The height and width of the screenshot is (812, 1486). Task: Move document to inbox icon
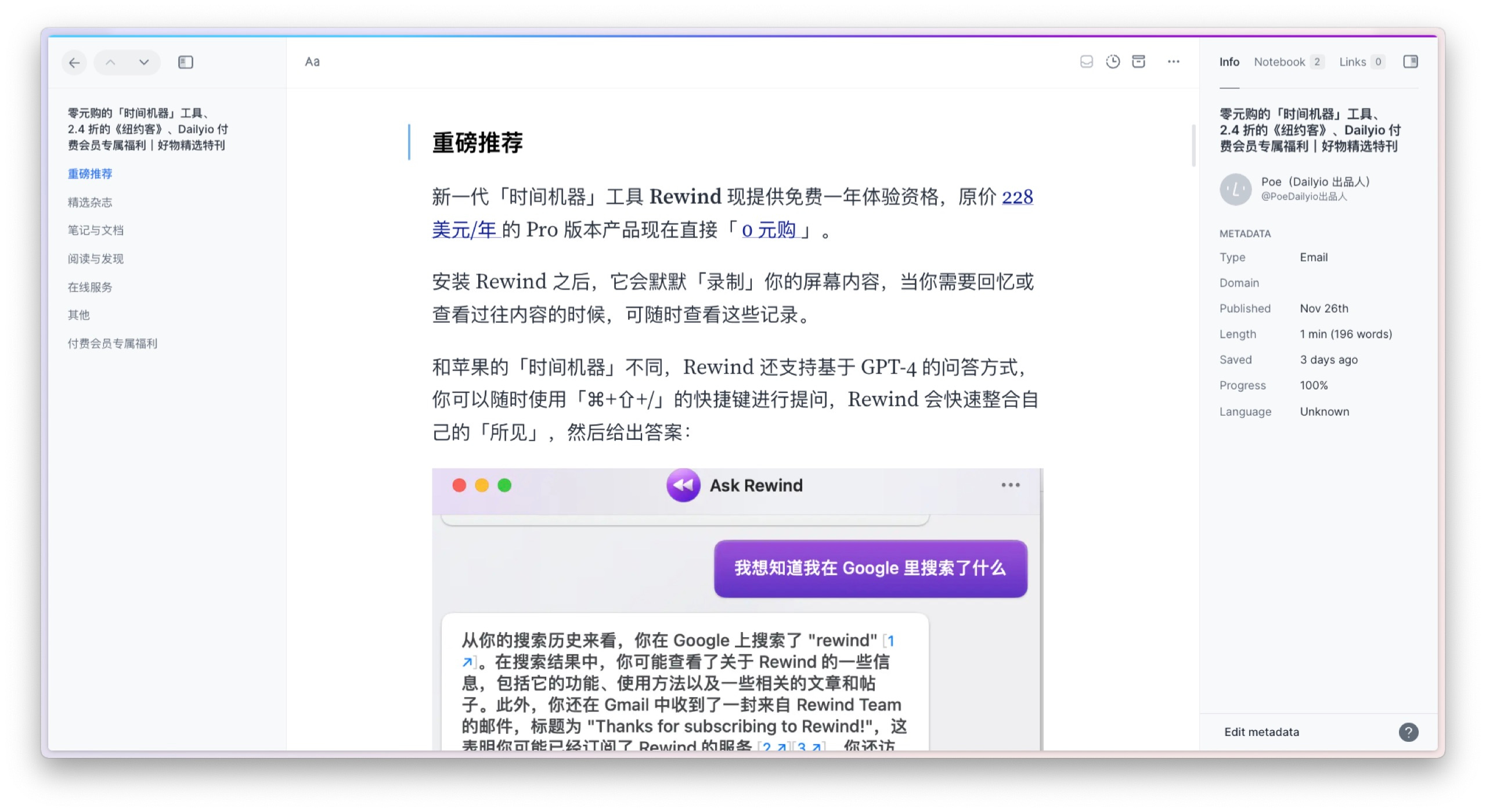(x=1086, y=62)
